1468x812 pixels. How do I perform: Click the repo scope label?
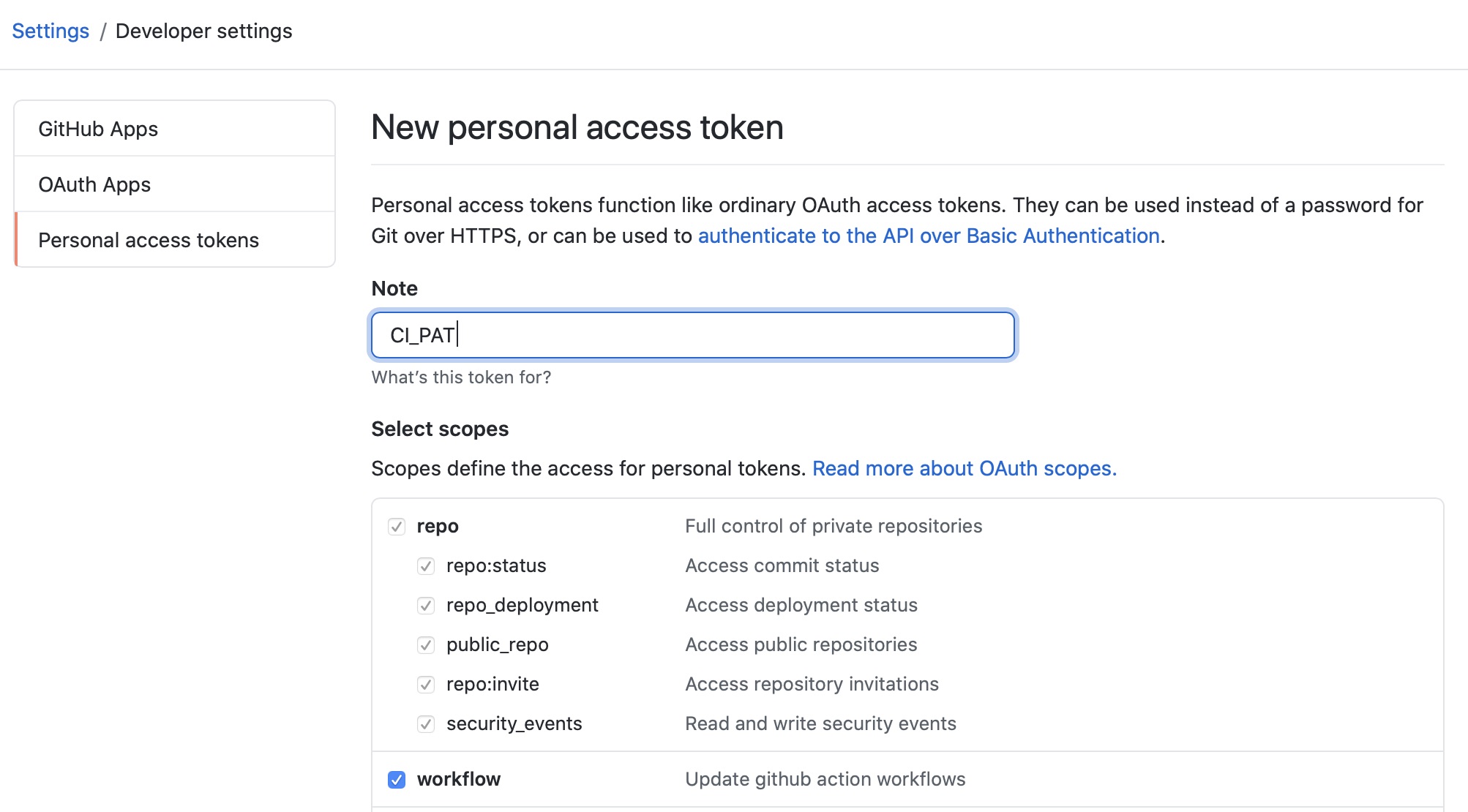[438, 526]
